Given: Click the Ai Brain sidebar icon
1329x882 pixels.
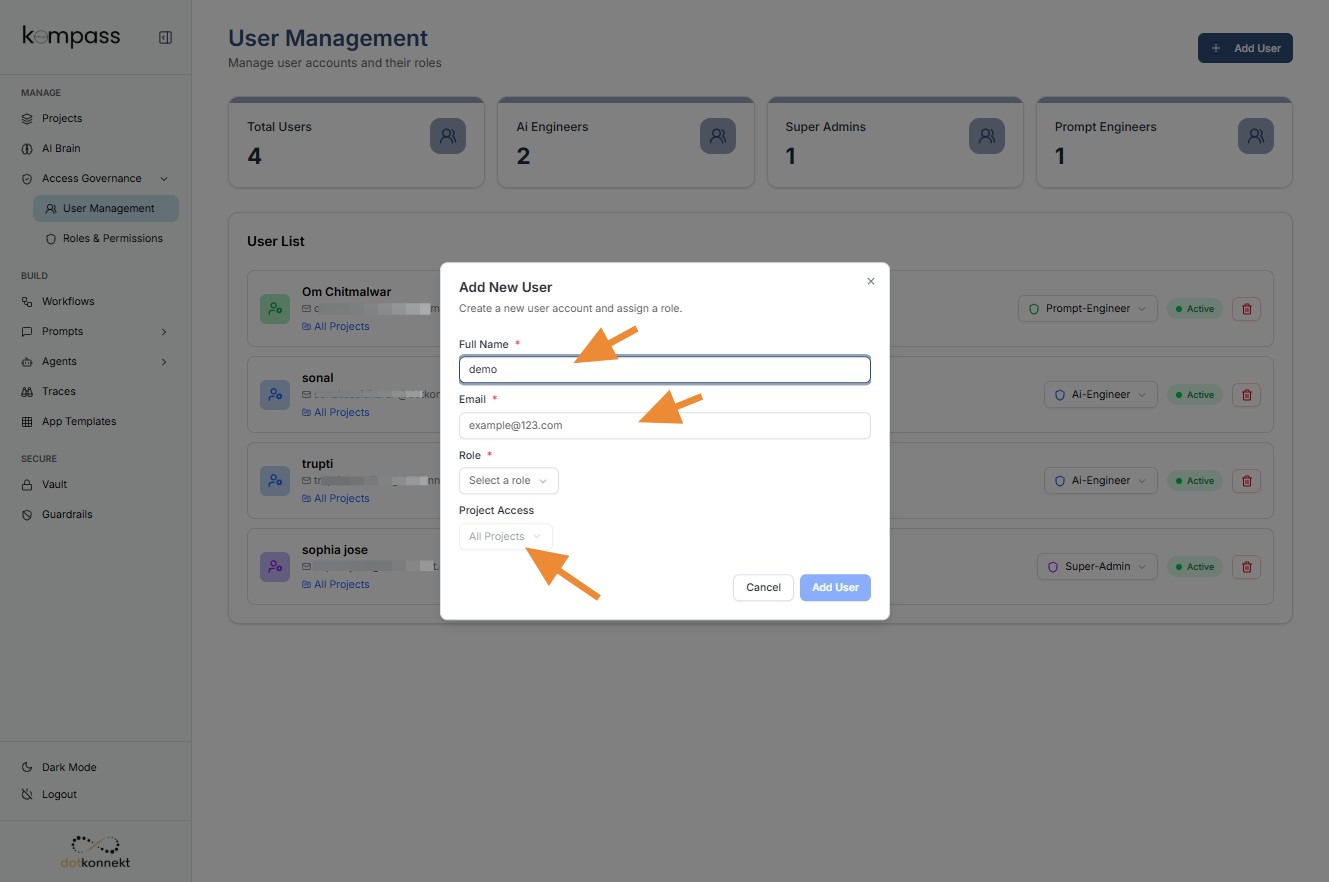Looking at the screenshot, I should [x=27, y=149].
